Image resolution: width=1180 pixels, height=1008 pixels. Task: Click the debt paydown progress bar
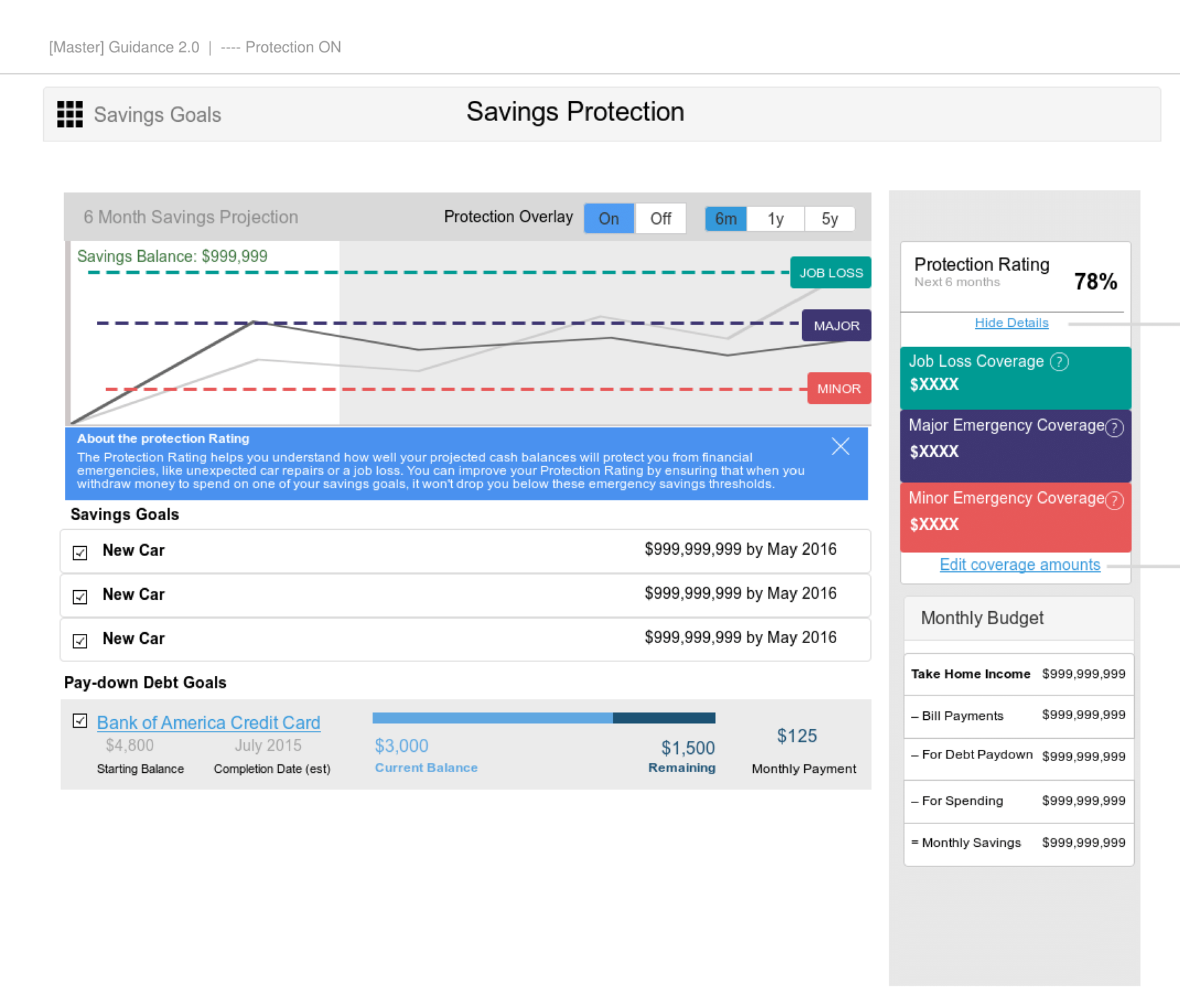[x=544, y=718]
